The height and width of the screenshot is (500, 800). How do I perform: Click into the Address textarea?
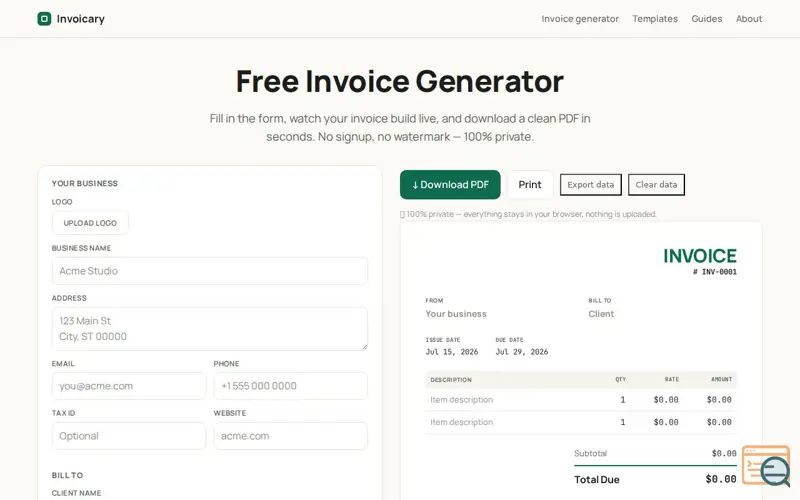tap(210, 329)
